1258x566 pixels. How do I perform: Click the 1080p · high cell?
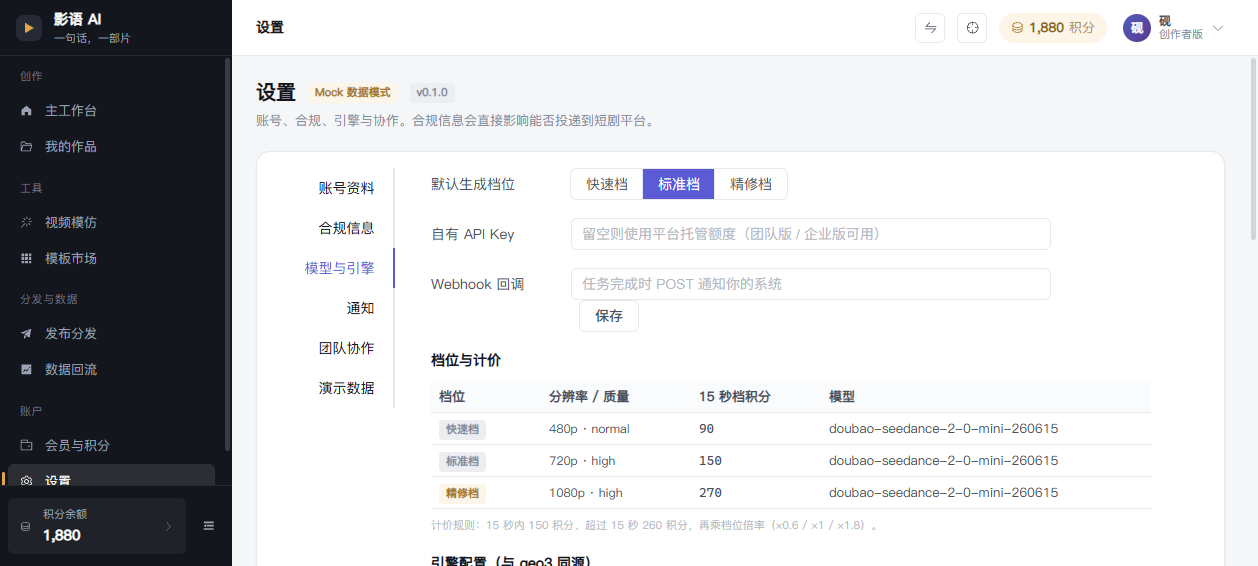pyautogui.click(x=586, y=493)
